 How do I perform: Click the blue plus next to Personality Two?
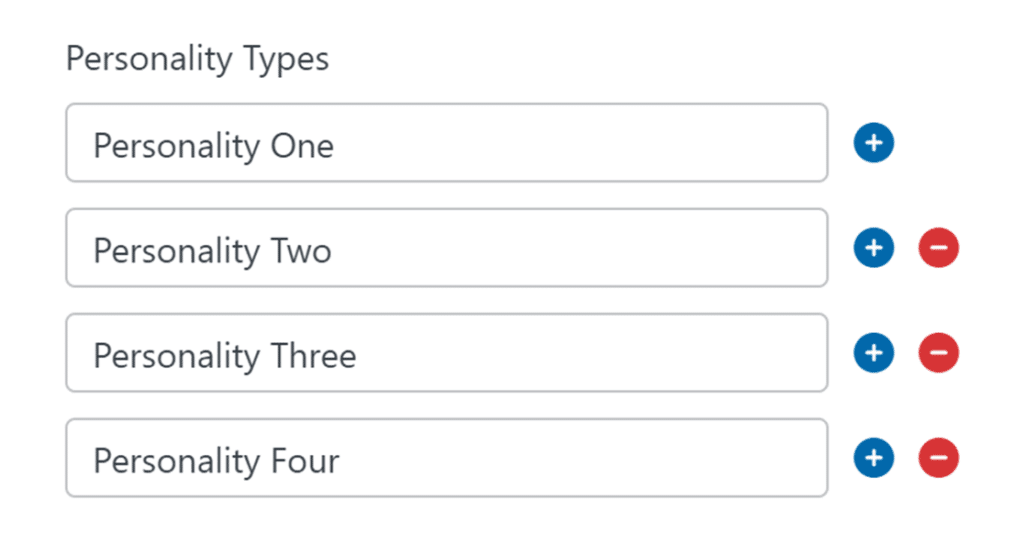coord(873,248)
